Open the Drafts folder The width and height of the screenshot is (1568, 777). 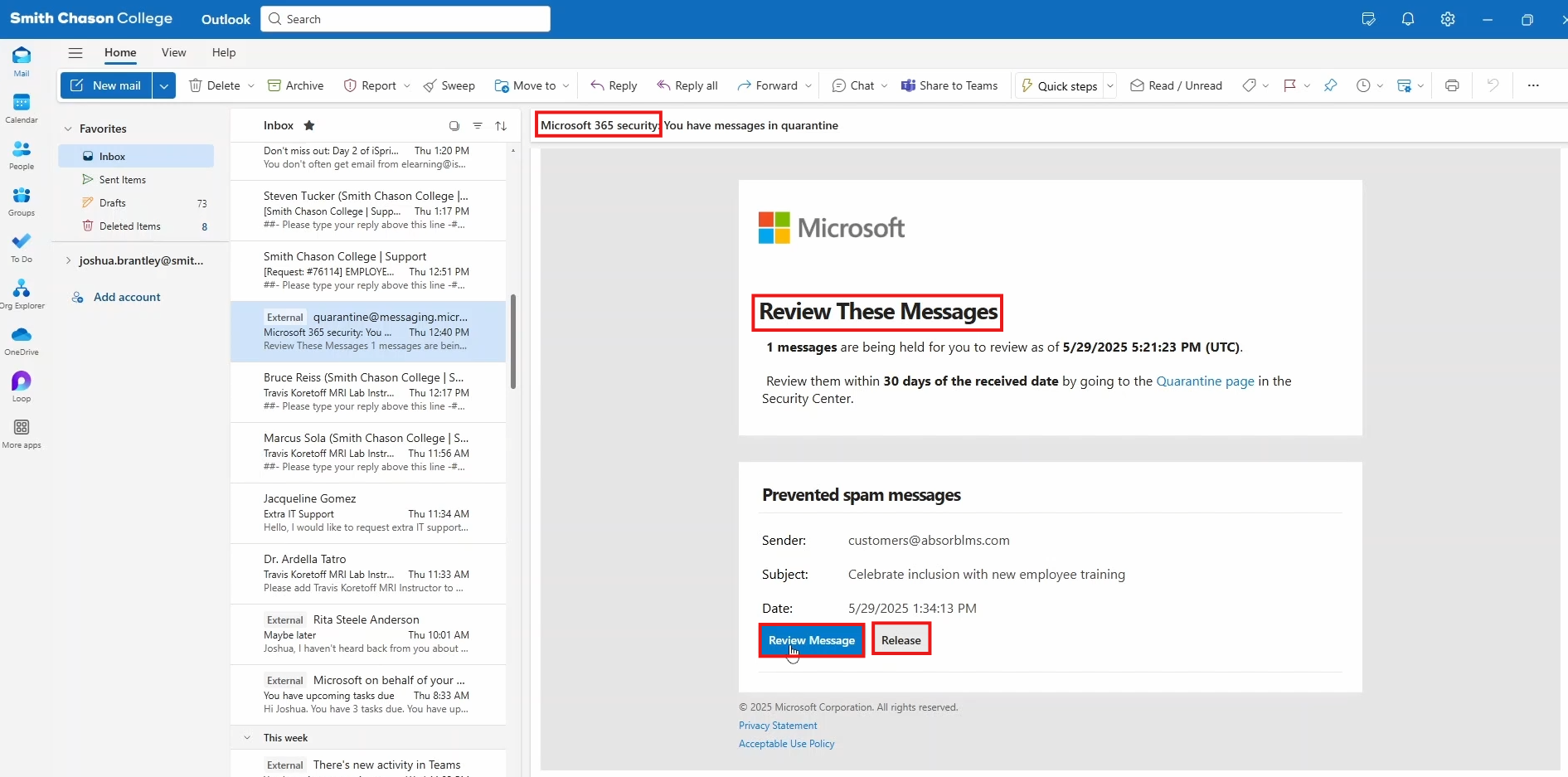(136, 202)
